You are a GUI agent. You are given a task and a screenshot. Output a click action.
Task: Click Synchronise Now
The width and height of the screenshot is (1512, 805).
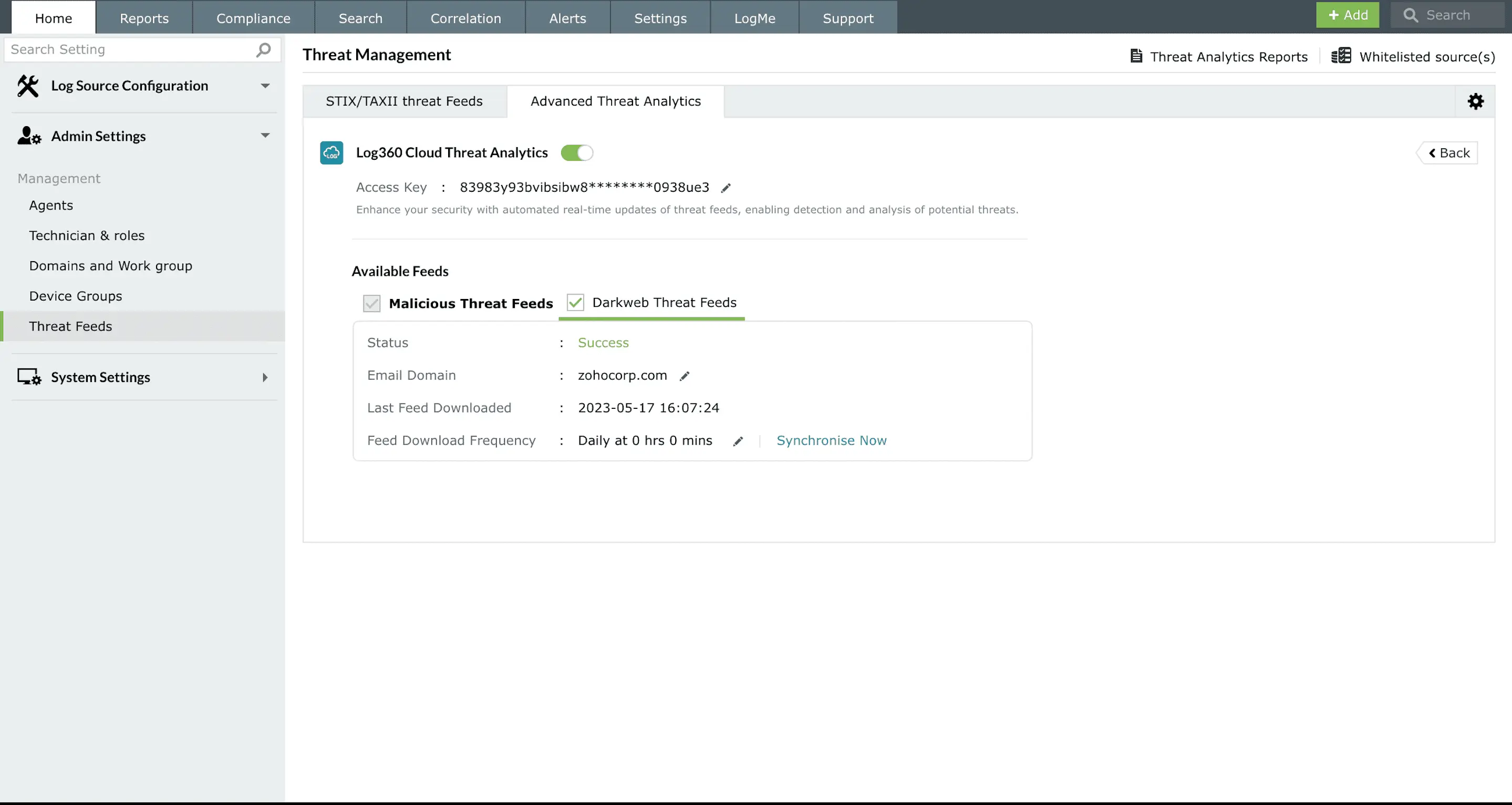pyautogui.click(x=832, y=440)
